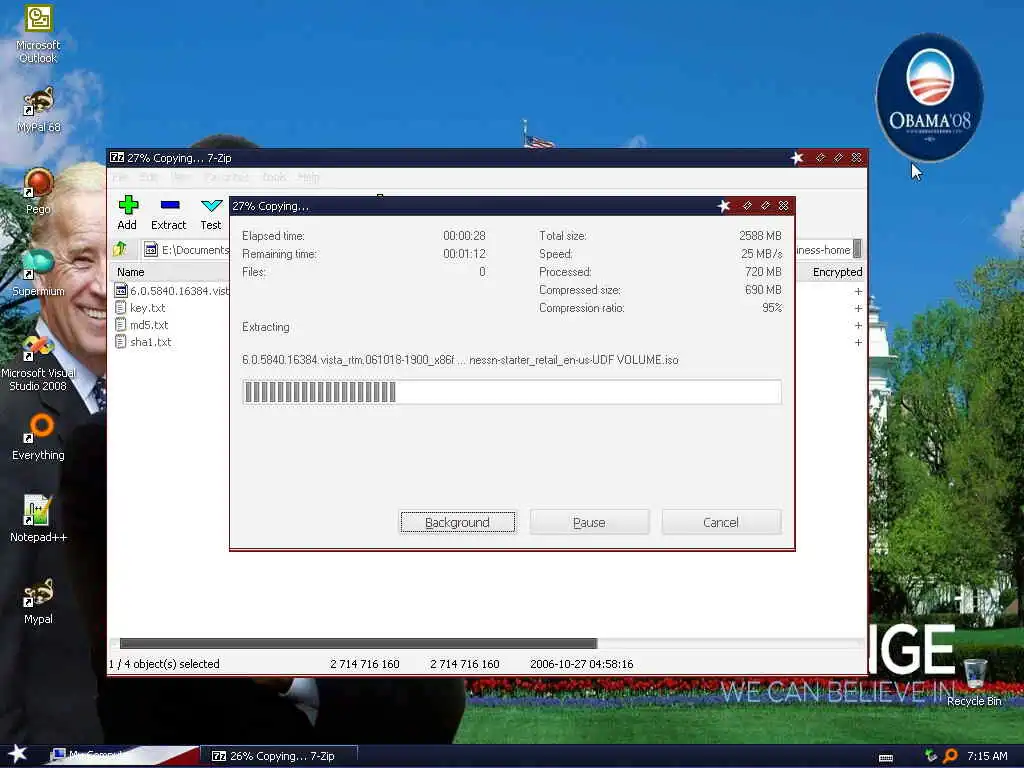Select sha1.txt in the file list
The height and width of the screenshot is (768, 1024).
[150, 342]
